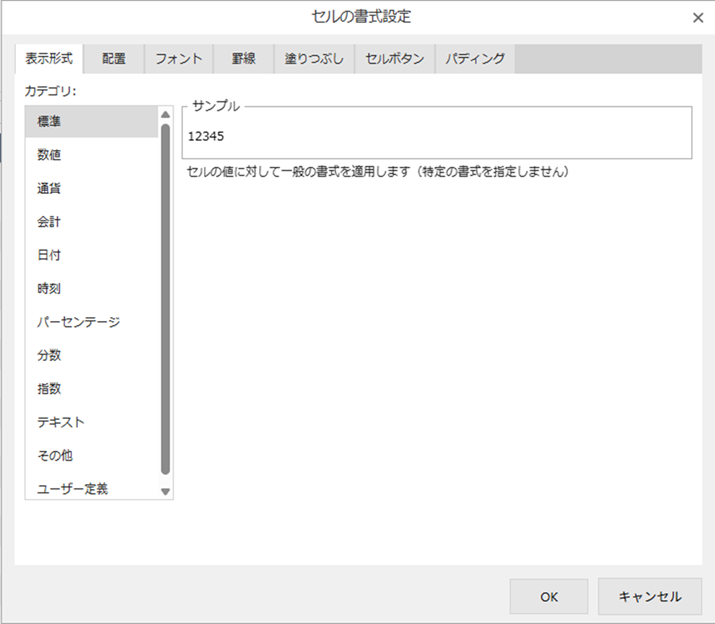This screenshot has width=715, height=624.
Task: Pick 会計 from the category list
Action: (x=50, y=222)
